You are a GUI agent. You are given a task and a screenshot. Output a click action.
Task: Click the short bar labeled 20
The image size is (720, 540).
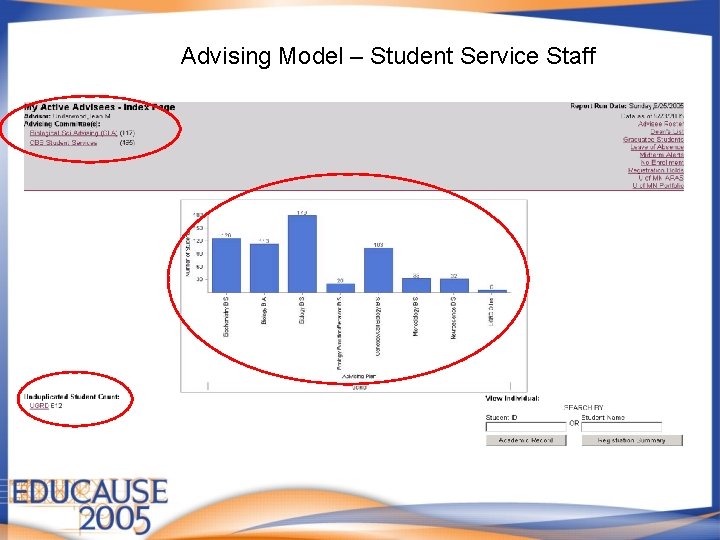pyautogui.click(x=341, y=288)
